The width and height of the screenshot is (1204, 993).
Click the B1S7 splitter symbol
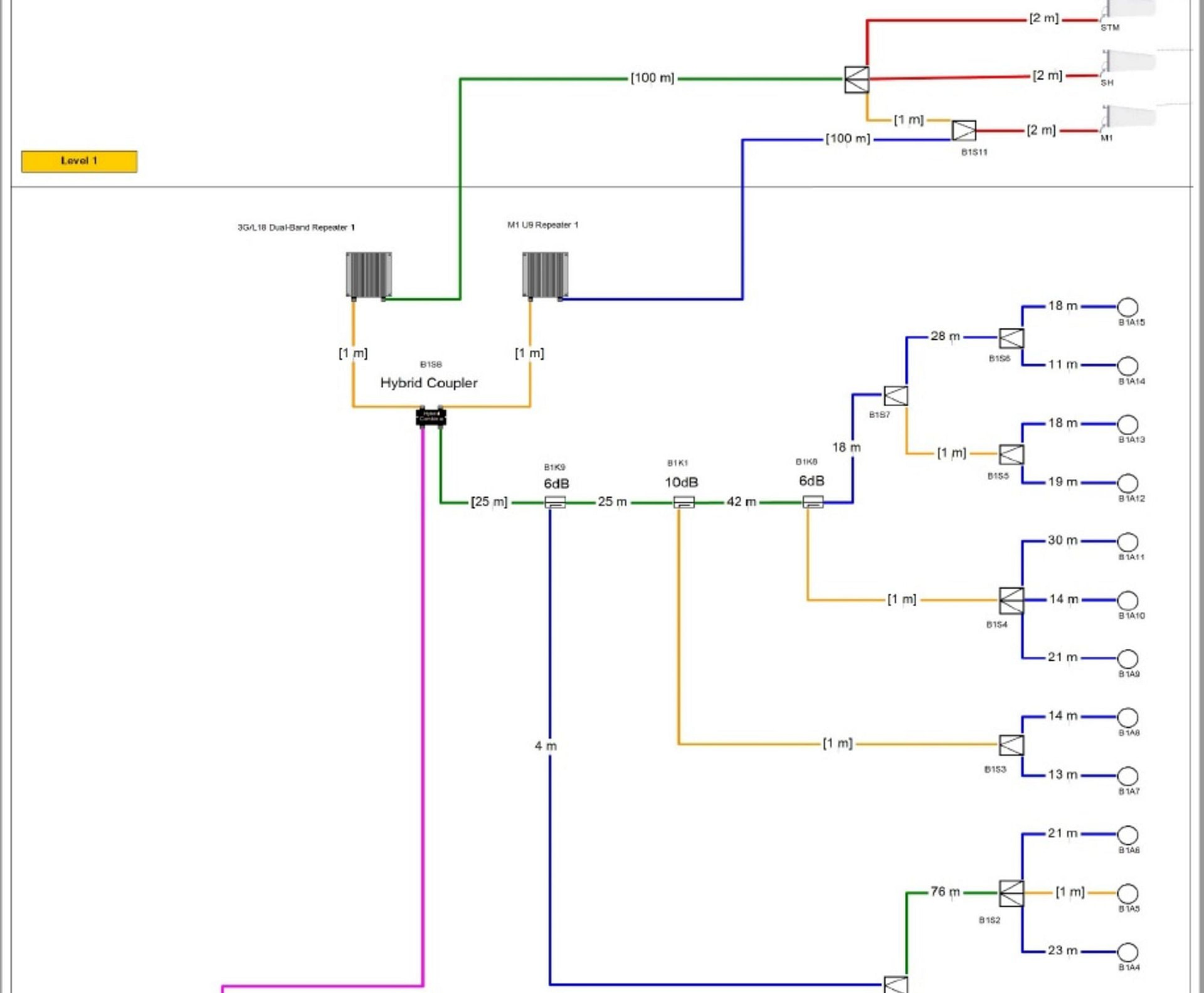click(x=895, y=396)
